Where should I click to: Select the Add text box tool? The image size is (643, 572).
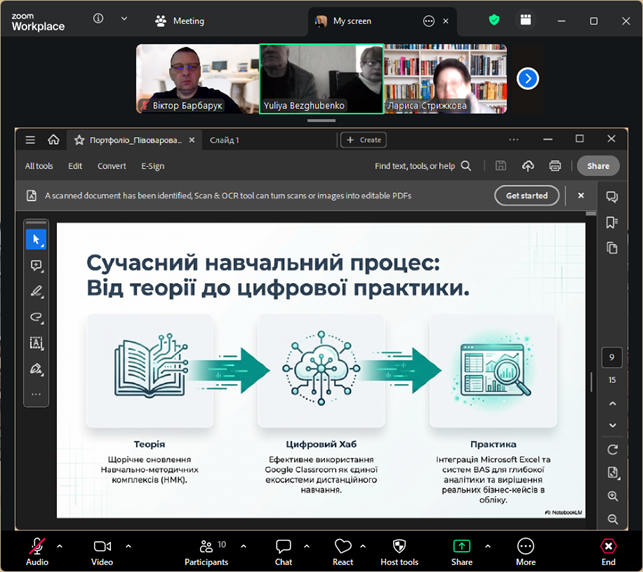[x=36, y=343]
